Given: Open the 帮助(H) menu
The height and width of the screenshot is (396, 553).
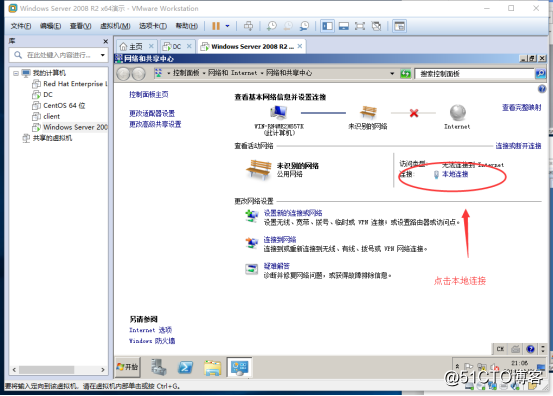Looking at the screenshot, I should click(187, 26).
